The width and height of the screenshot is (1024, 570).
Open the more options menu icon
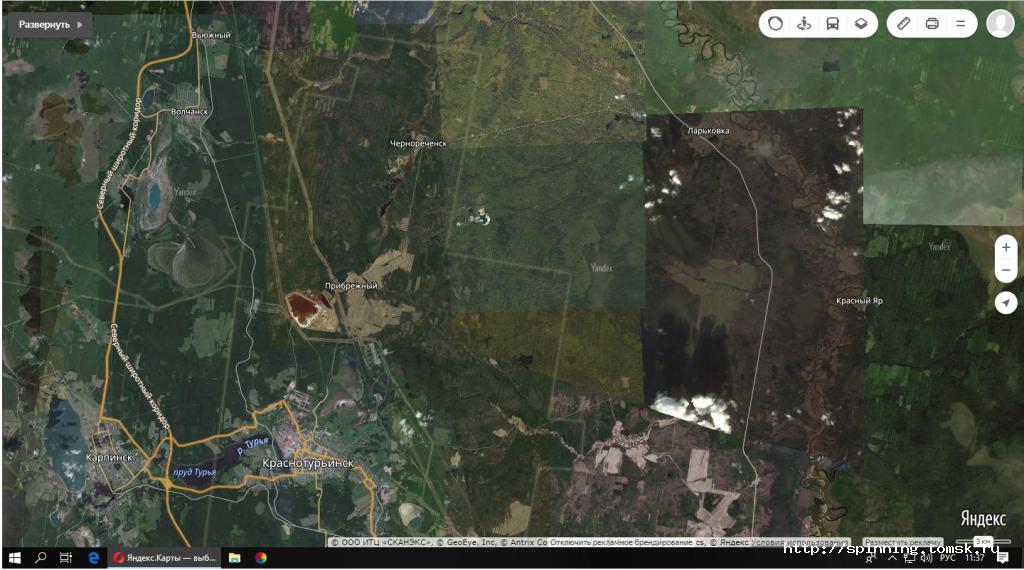pyautogui.click(x=961, y=24)
